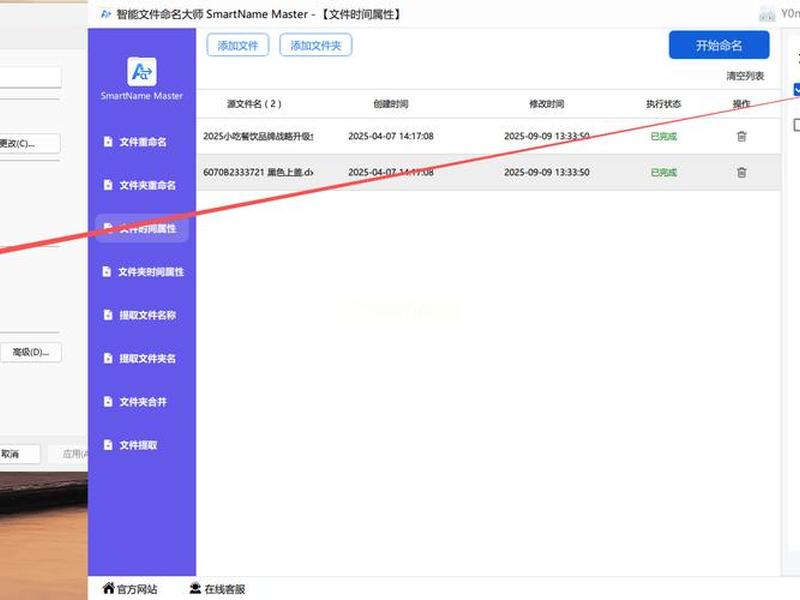Image resolution: width=800 pixels, height=600 pixels.
Task: Click the 文件夹时间属性 document icon
Action: 107,271
